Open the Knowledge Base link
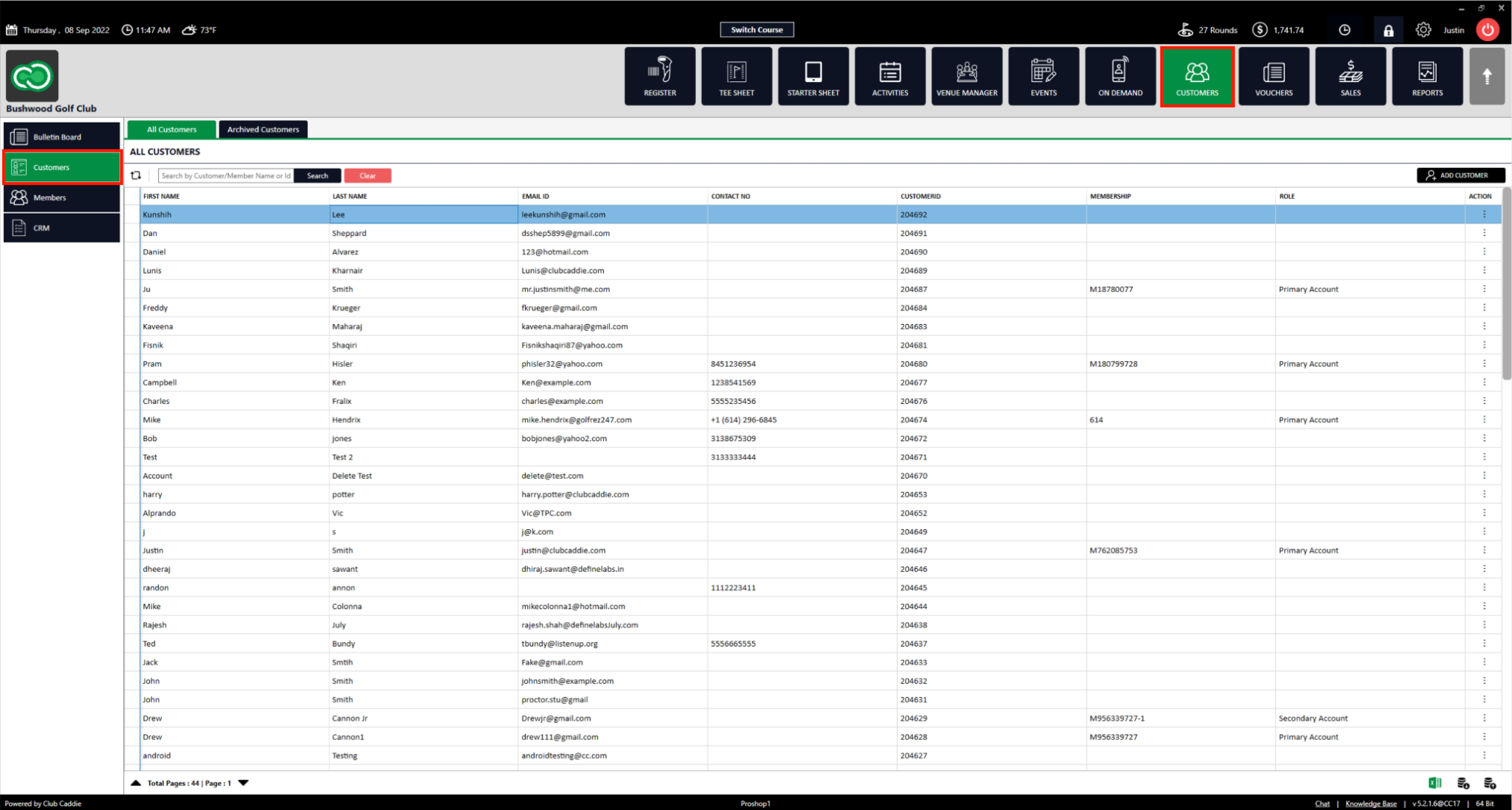Image resolution: width=1512 pixels, height=810 pixels. point(1370,803)
